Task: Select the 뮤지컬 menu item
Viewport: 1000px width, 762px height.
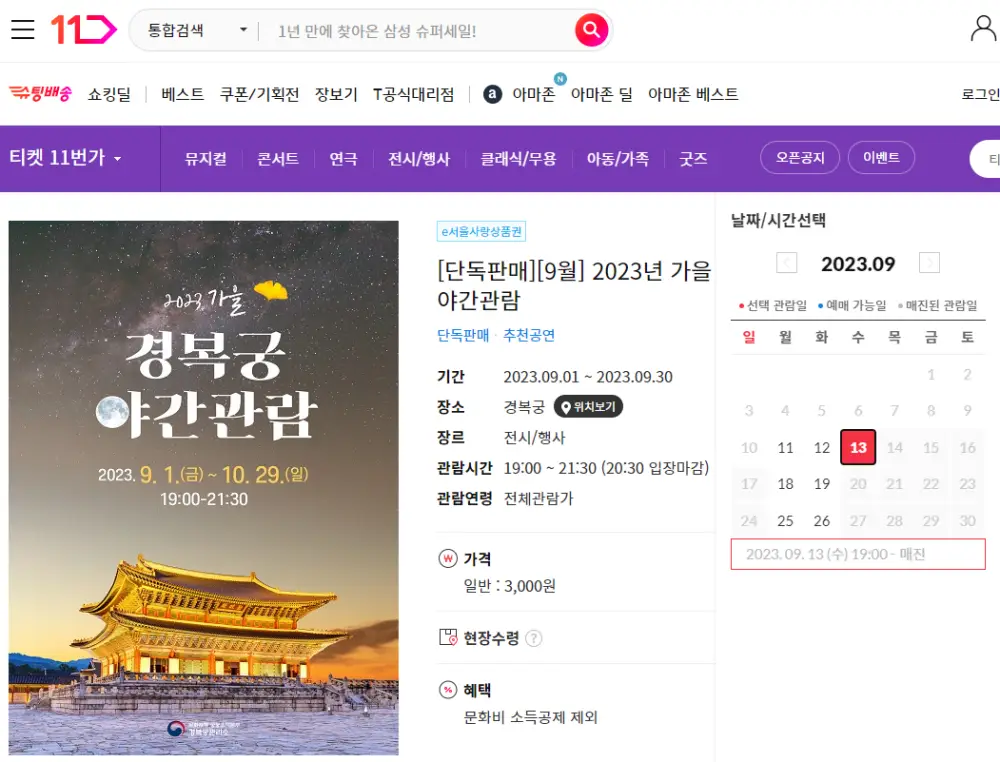Action: coord(205,160)
